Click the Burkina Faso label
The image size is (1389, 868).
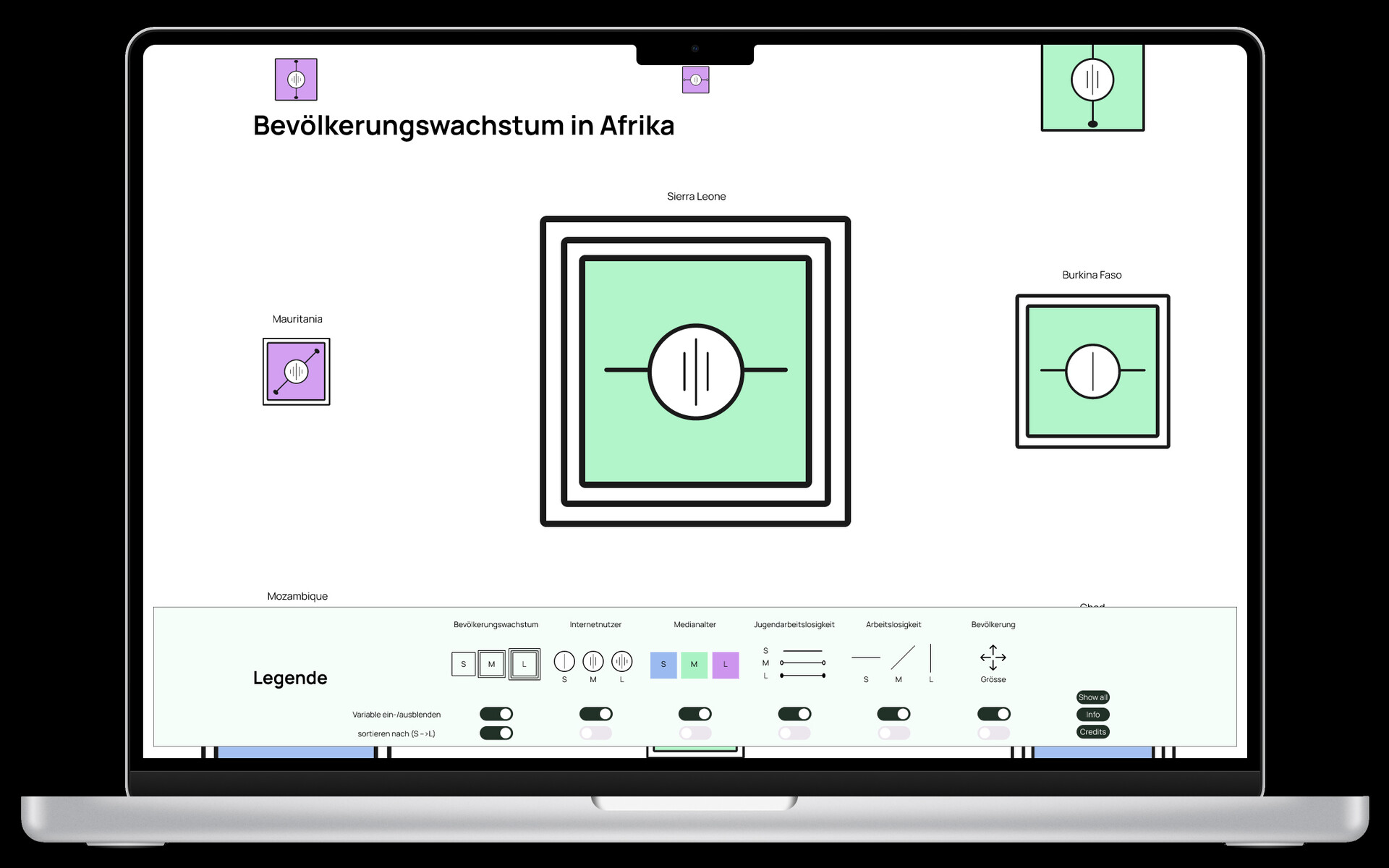pyautogui.click(x=1092, y=275)
